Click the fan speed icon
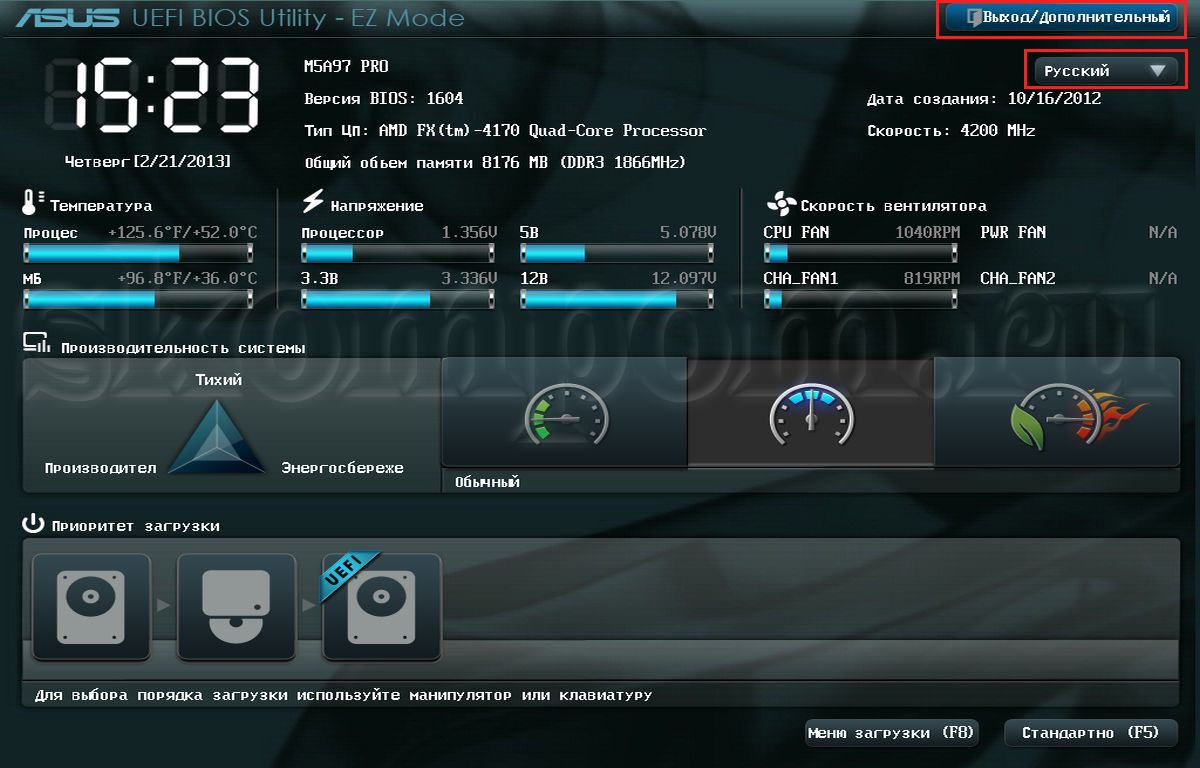 [x=780, y=205]
